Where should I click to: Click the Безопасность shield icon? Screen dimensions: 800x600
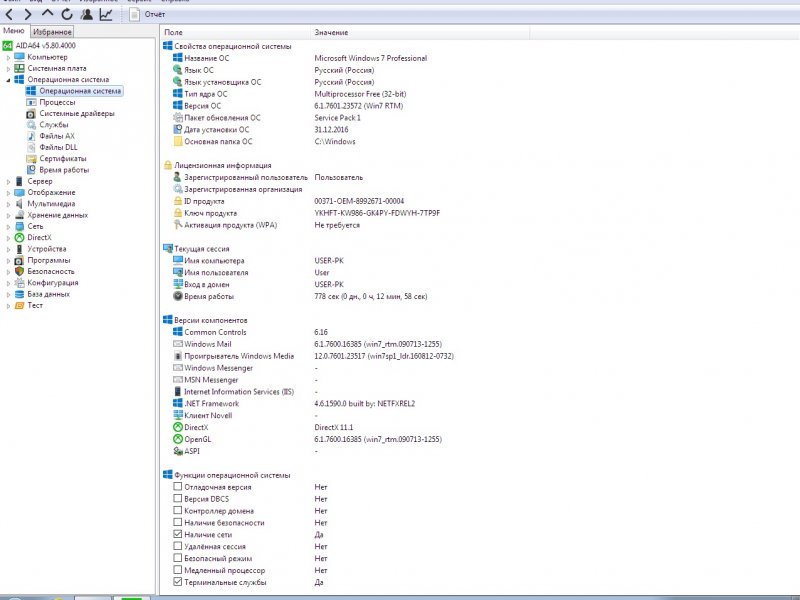pyautogui.click(x=19, y=271)
